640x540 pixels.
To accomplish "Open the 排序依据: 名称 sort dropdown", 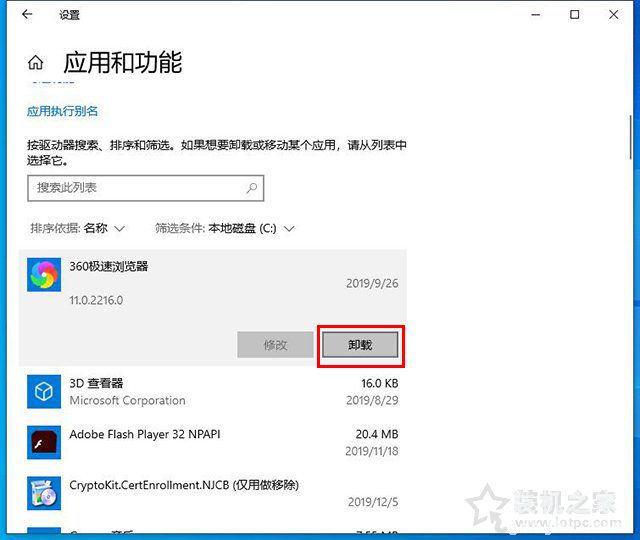I will click(x=78, y=228).
